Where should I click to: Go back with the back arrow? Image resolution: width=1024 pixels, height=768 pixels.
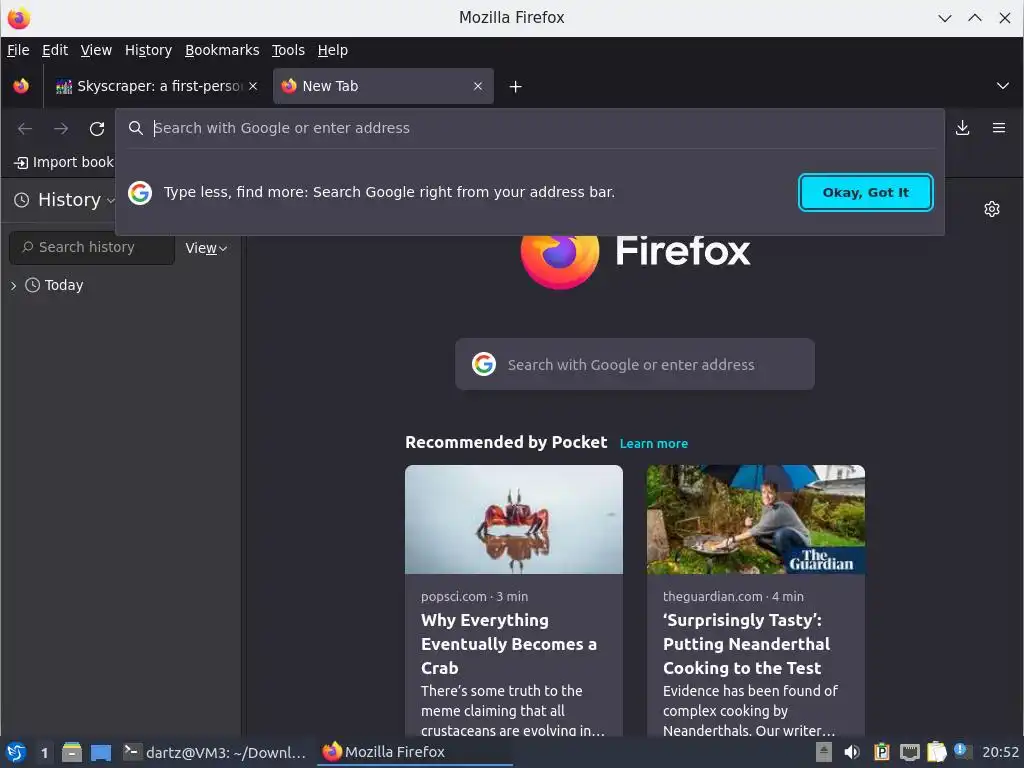[x=25, y=129]
